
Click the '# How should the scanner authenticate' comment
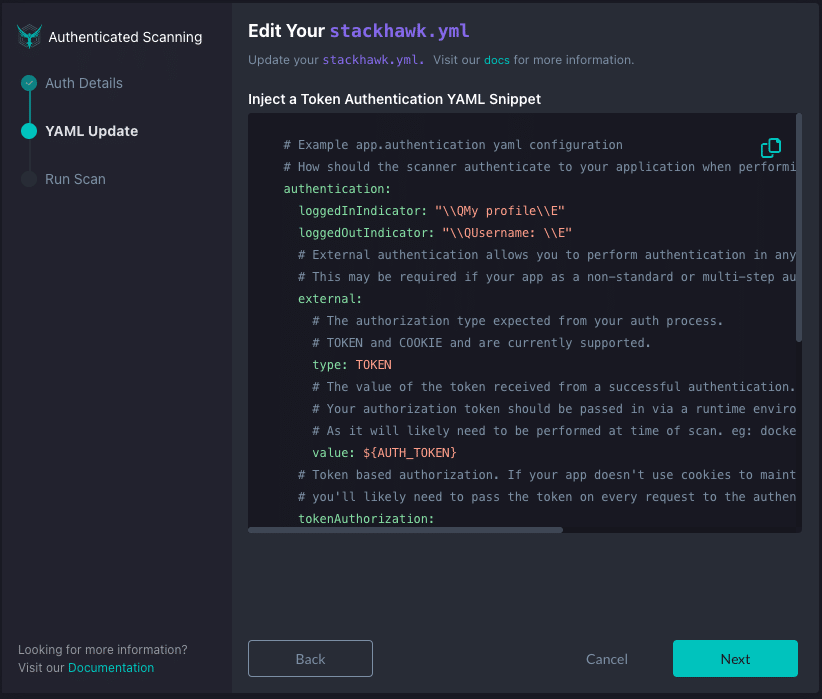coord(539,167)
